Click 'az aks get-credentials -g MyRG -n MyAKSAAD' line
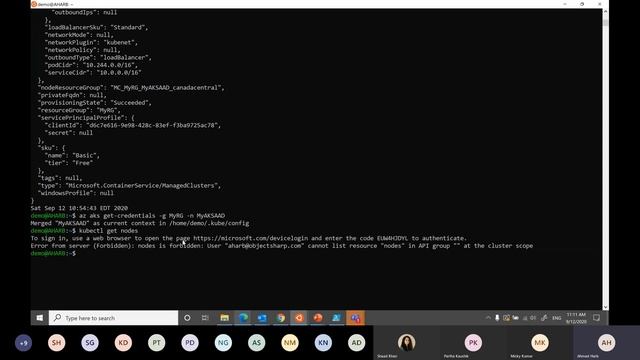Viewport: 640px width, 360px height. [152, 216]
